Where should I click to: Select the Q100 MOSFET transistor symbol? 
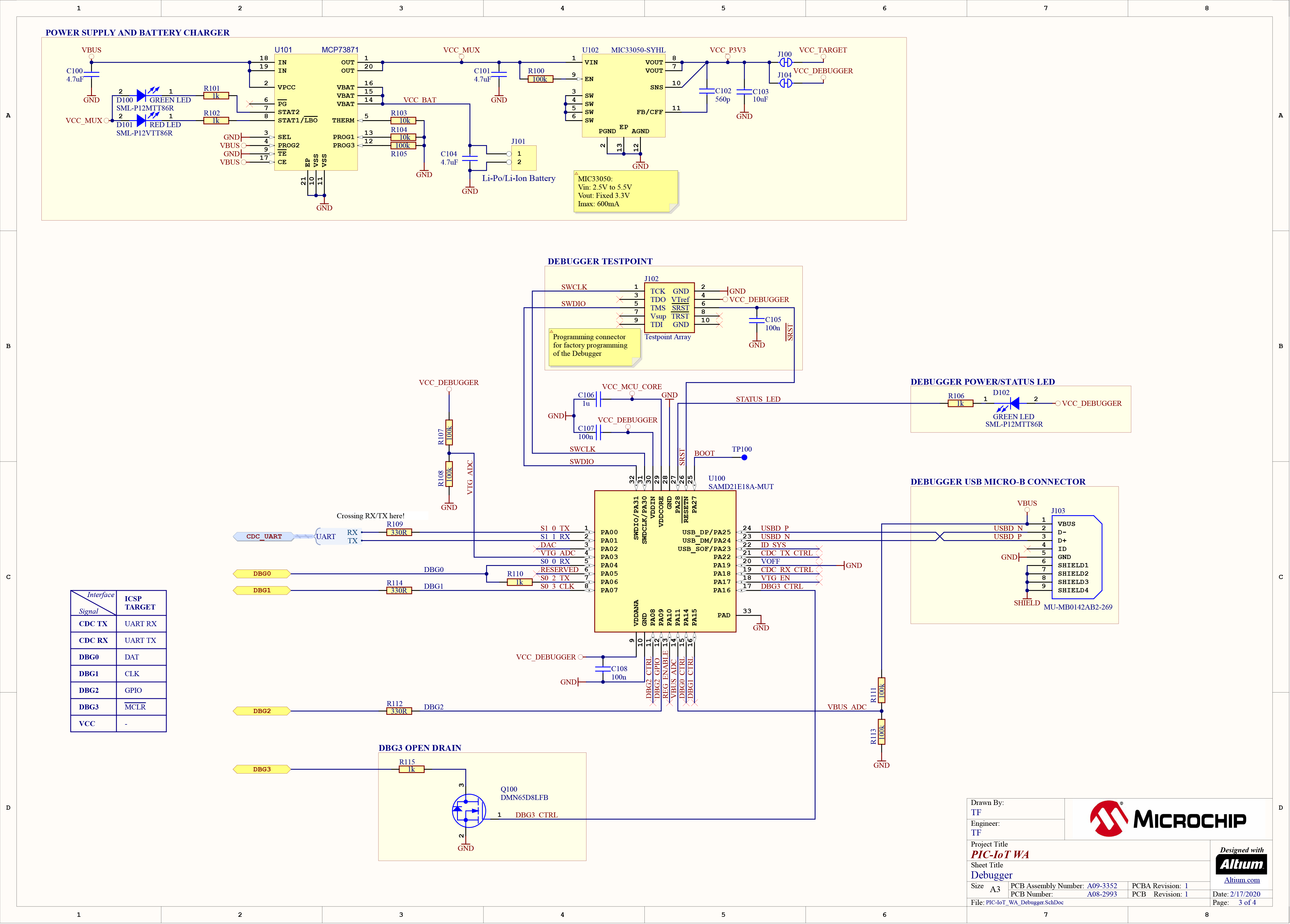click(469, 810)
